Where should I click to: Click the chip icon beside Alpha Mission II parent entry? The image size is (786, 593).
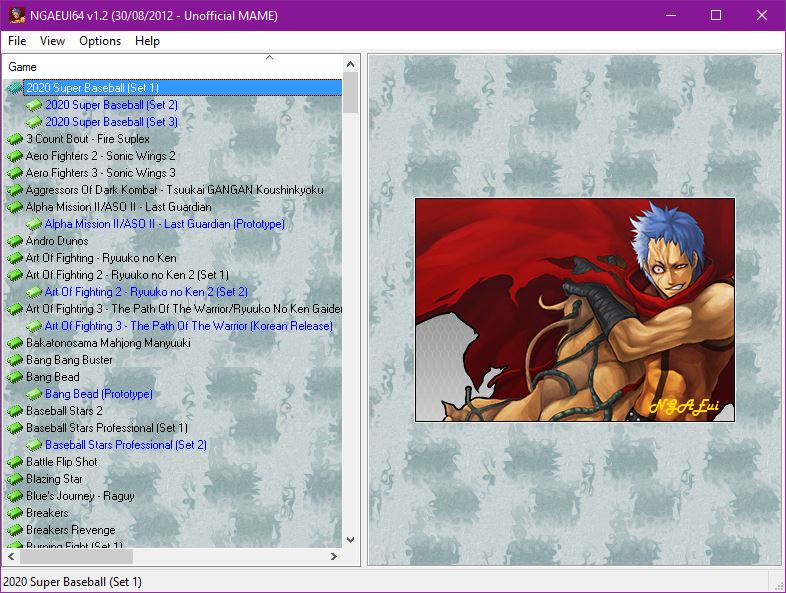click(x=15, y=208)
